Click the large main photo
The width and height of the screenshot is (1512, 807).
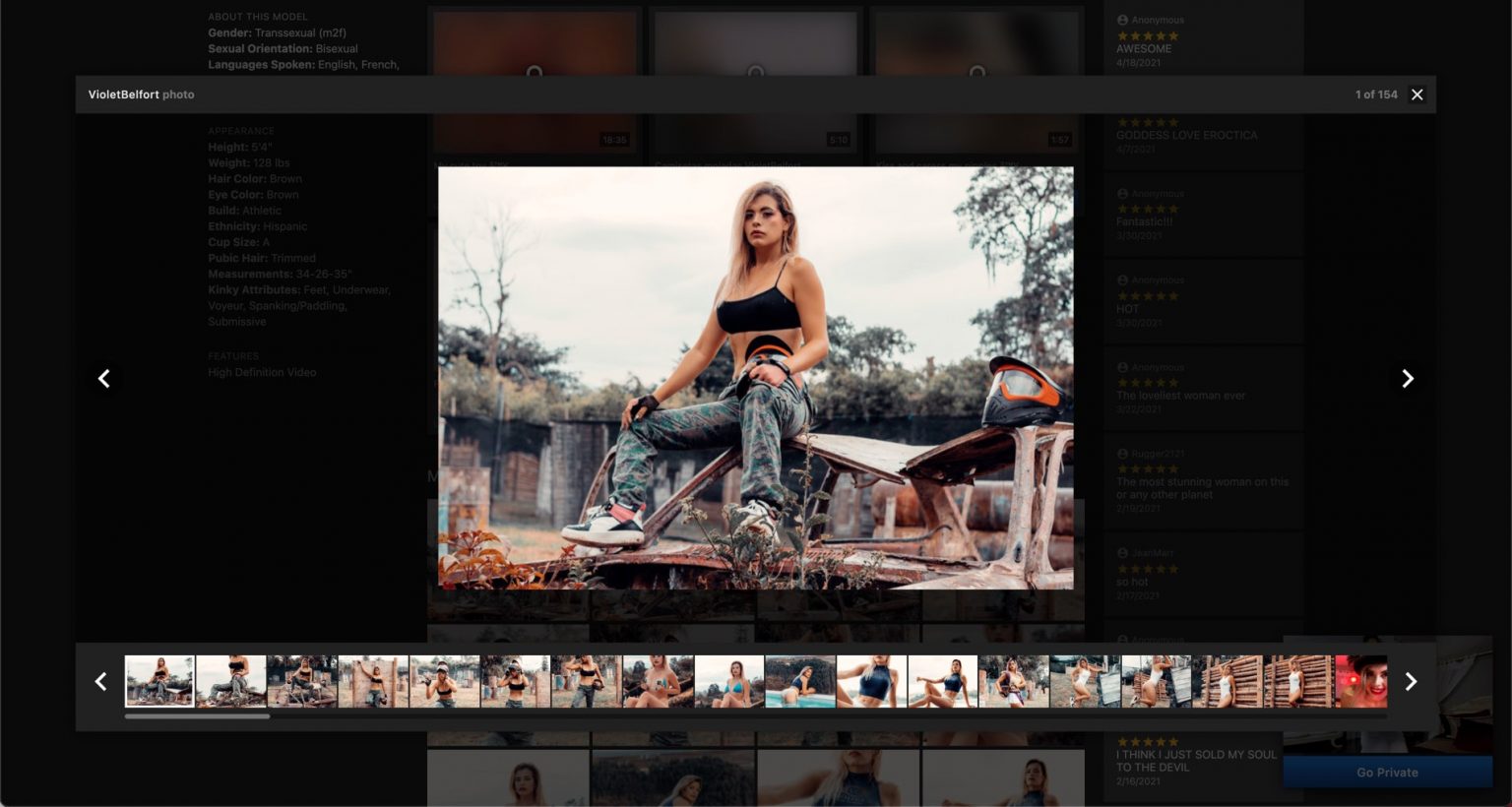point(756,378)
